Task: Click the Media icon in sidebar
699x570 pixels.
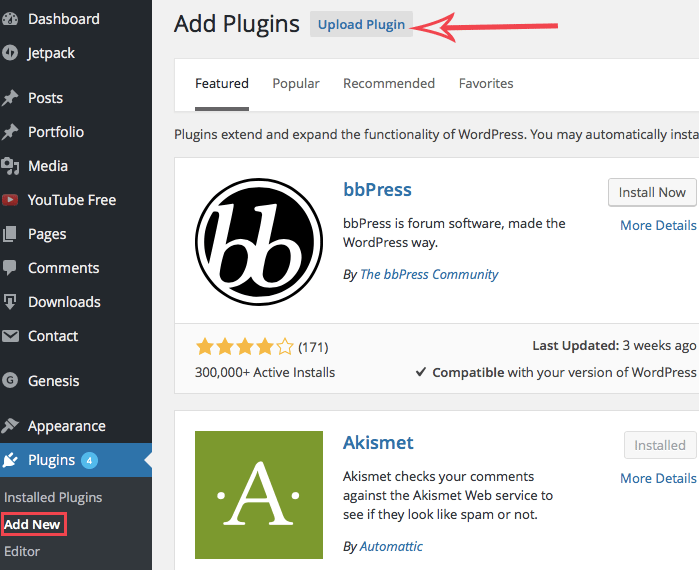Action: [10, 166]
